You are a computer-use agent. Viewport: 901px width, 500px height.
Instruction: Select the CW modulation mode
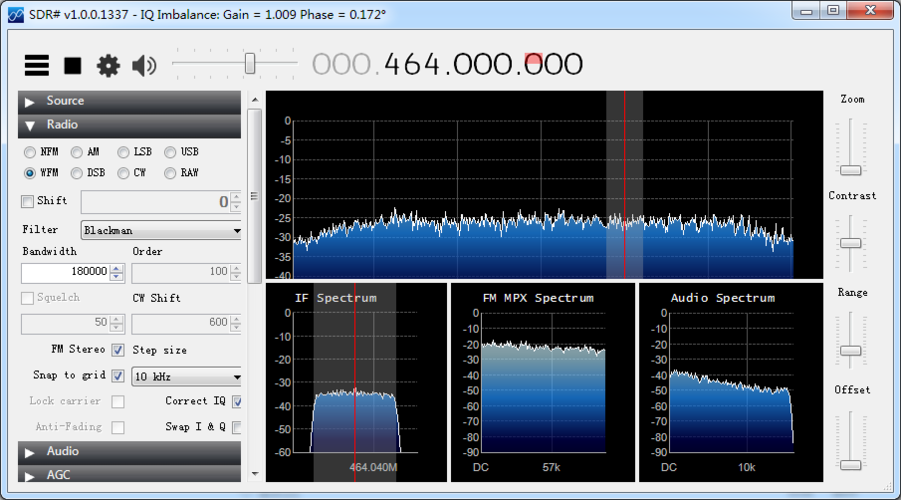click(x=123, y=173)
